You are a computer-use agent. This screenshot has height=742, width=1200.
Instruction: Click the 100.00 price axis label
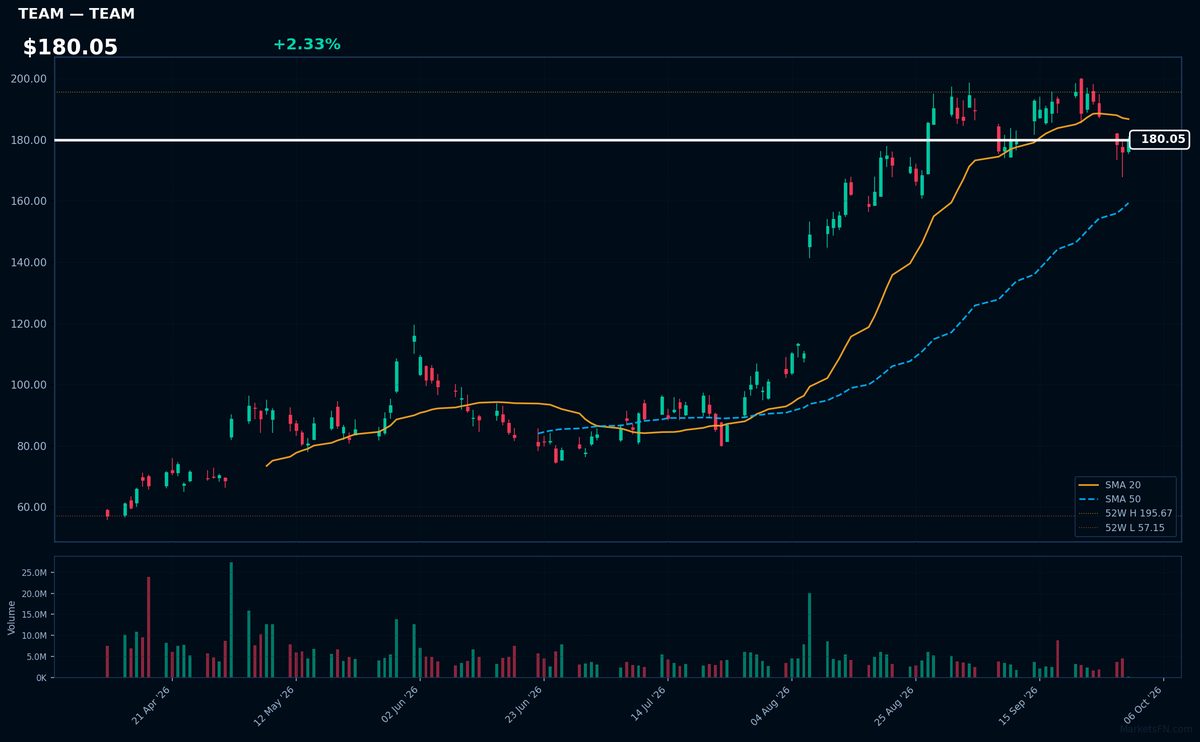point(29,385)
